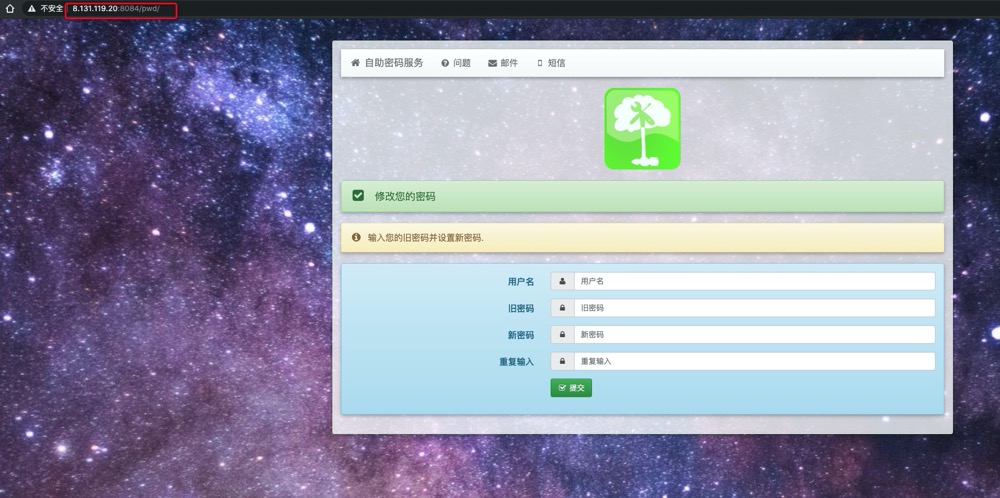This screenshot has height=498, width=1000.
Task: Focus the 旧密码 input field
Action: [754, 308]
